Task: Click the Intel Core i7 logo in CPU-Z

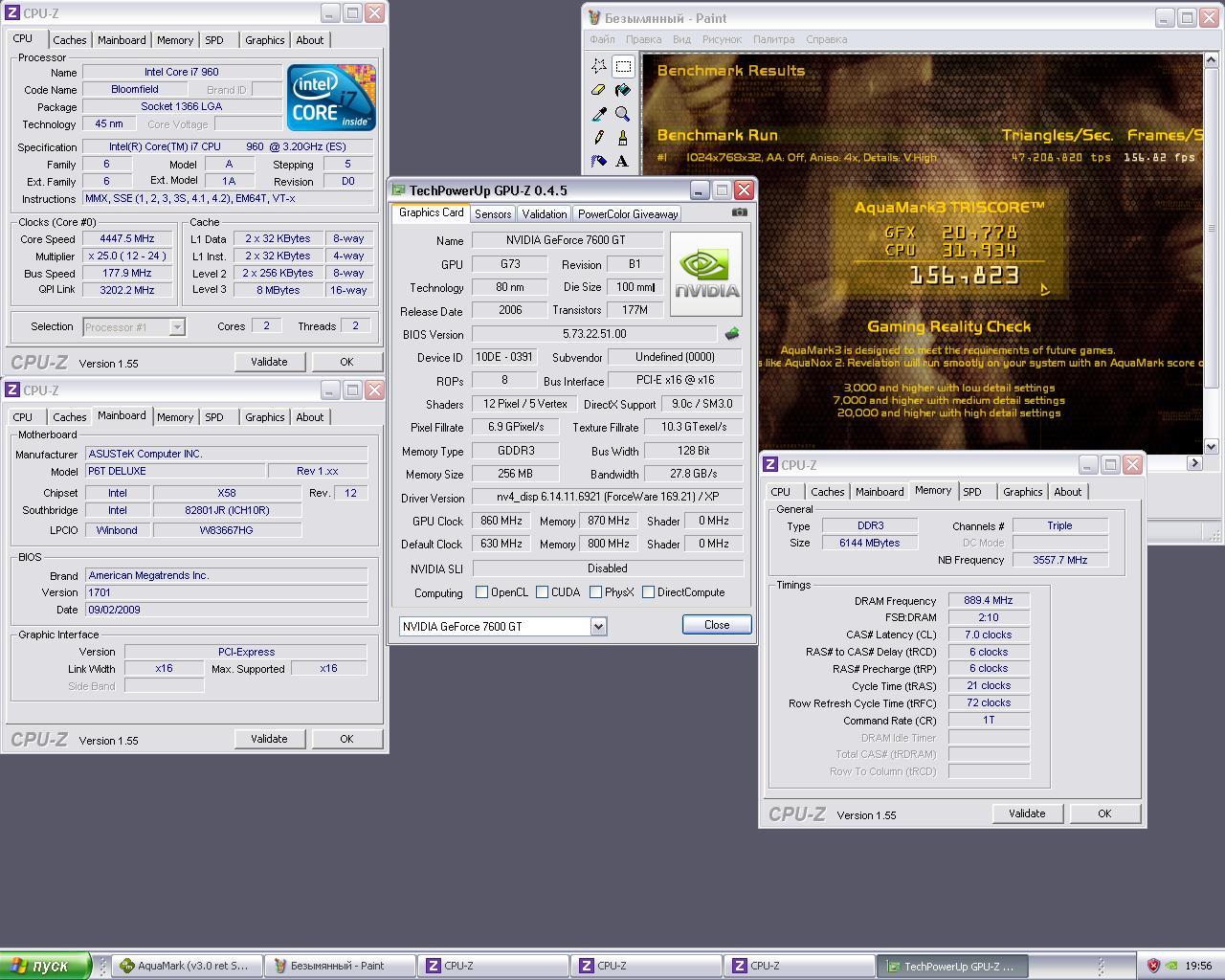Action: tap(331, 98)
